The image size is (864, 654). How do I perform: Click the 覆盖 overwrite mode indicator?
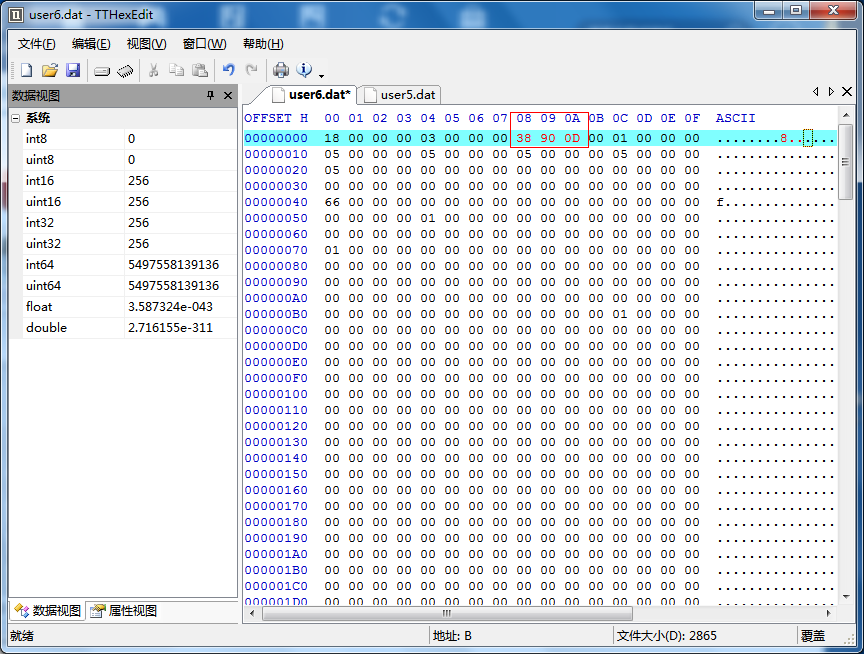813,636
